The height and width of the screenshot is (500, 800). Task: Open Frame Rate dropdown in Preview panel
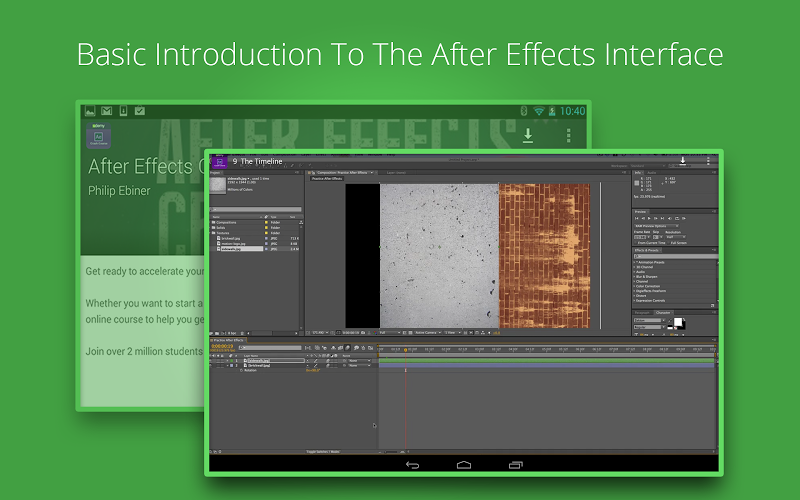[642, 237]
